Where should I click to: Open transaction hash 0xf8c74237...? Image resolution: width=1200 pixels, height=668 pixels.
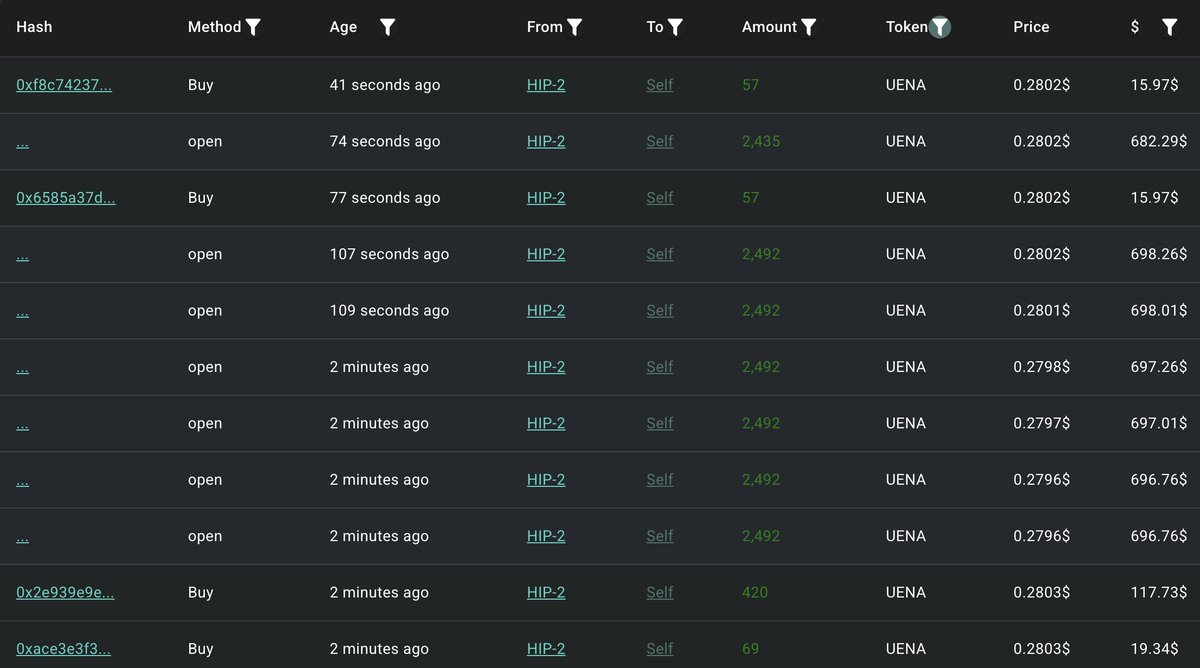pyautogui.click(x=64, y=85)
